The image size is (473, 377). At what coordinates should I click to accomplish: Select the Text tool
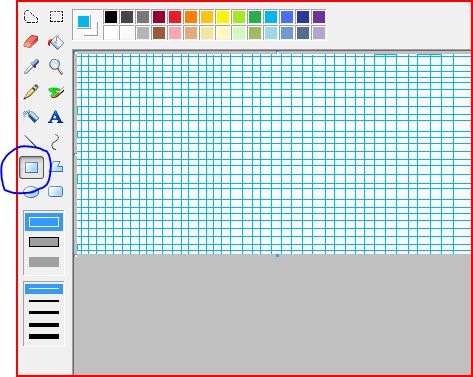(56, 117)
